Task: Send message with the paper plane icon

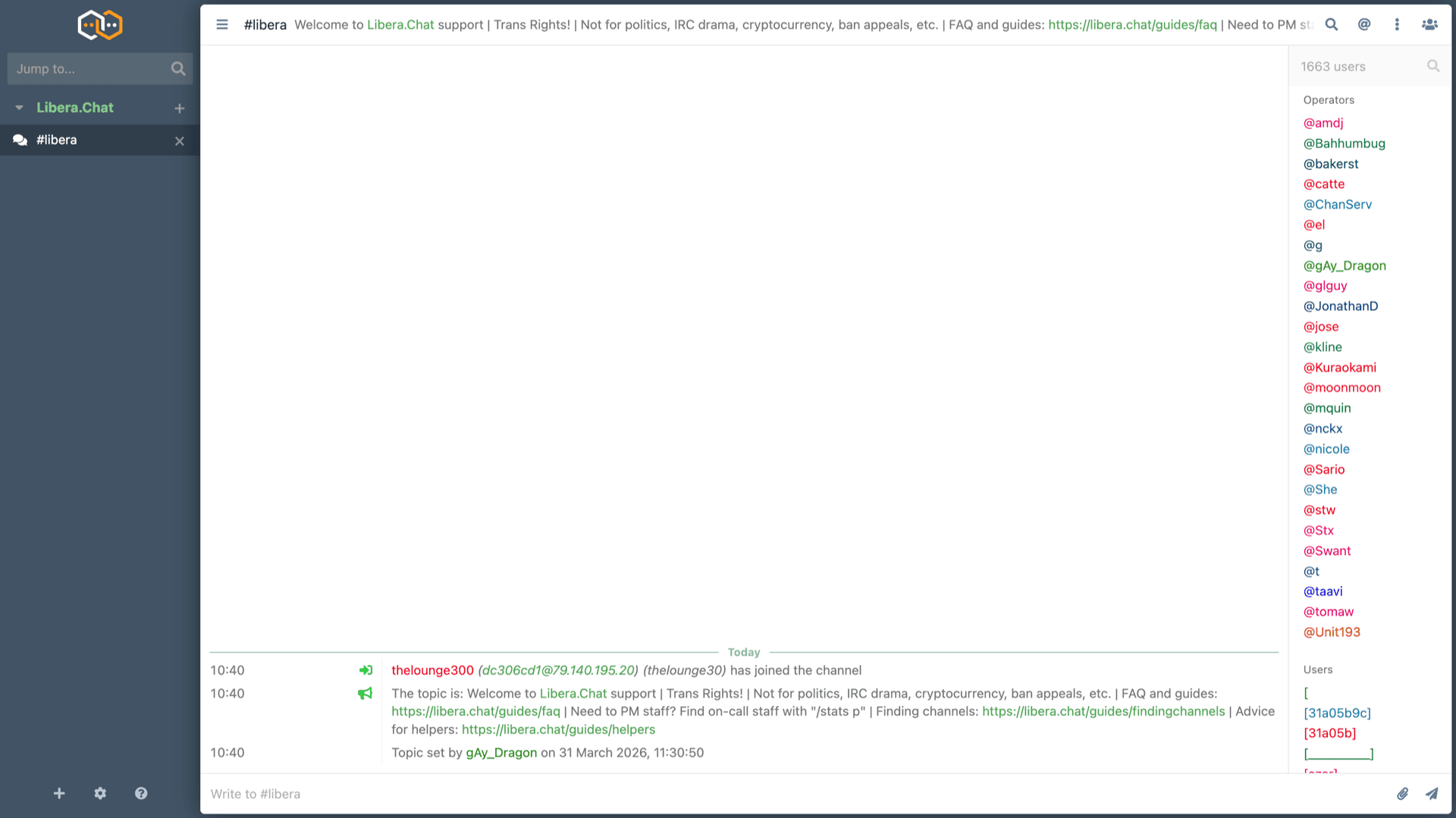Action: click(x=1432, y=794)
